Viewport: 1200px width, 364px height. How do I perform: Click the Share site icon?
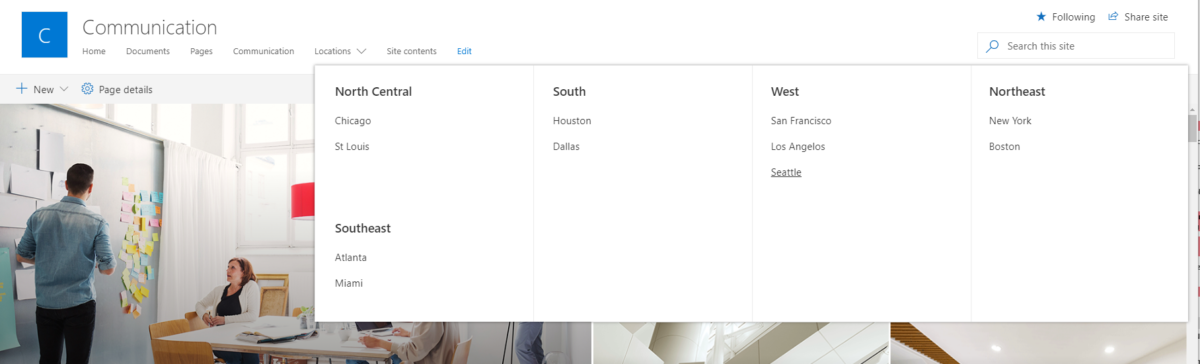coord(1112,17)
